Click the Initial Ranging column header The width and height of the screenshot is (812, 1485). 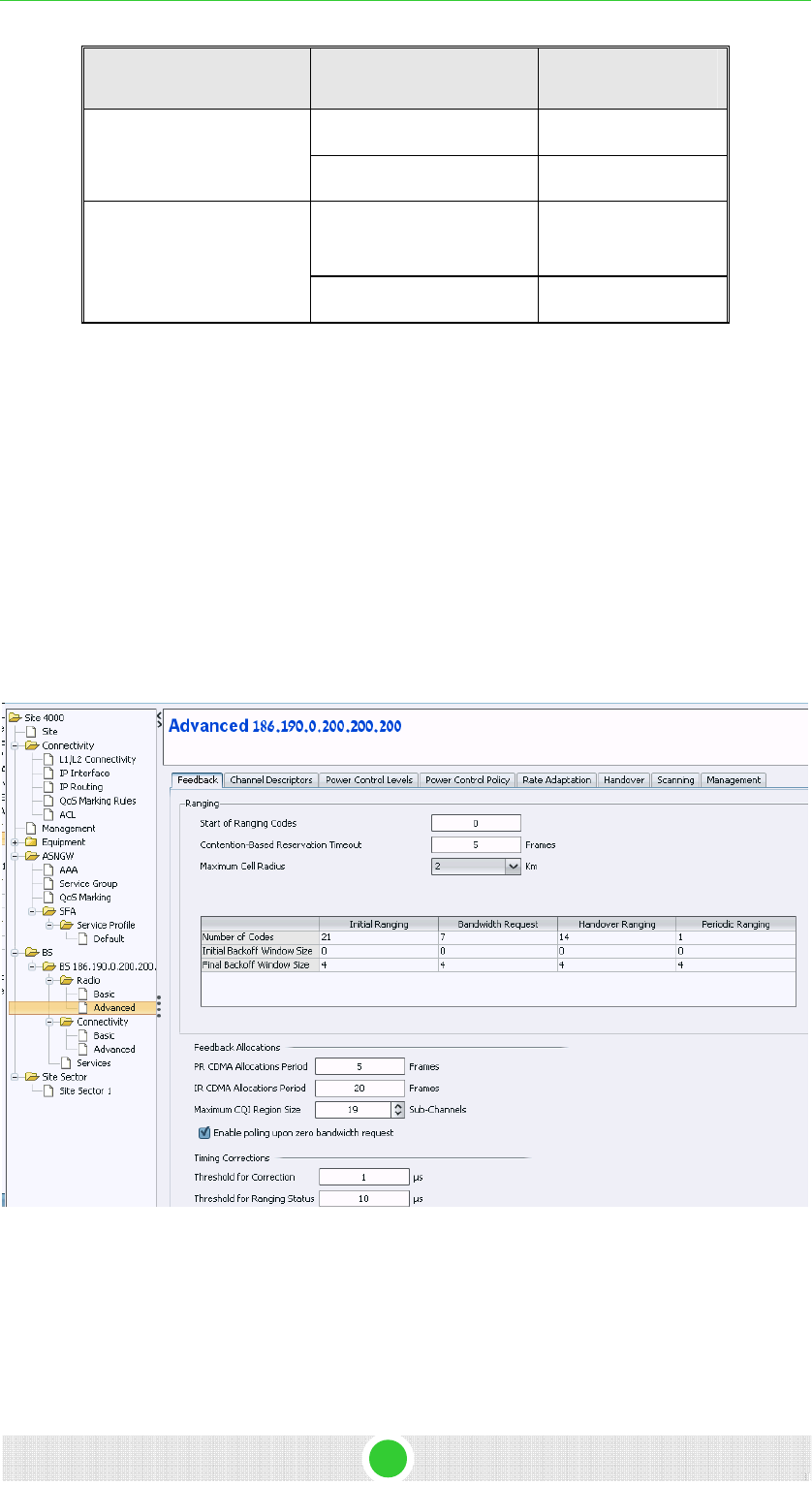click(x=379, y=924)
